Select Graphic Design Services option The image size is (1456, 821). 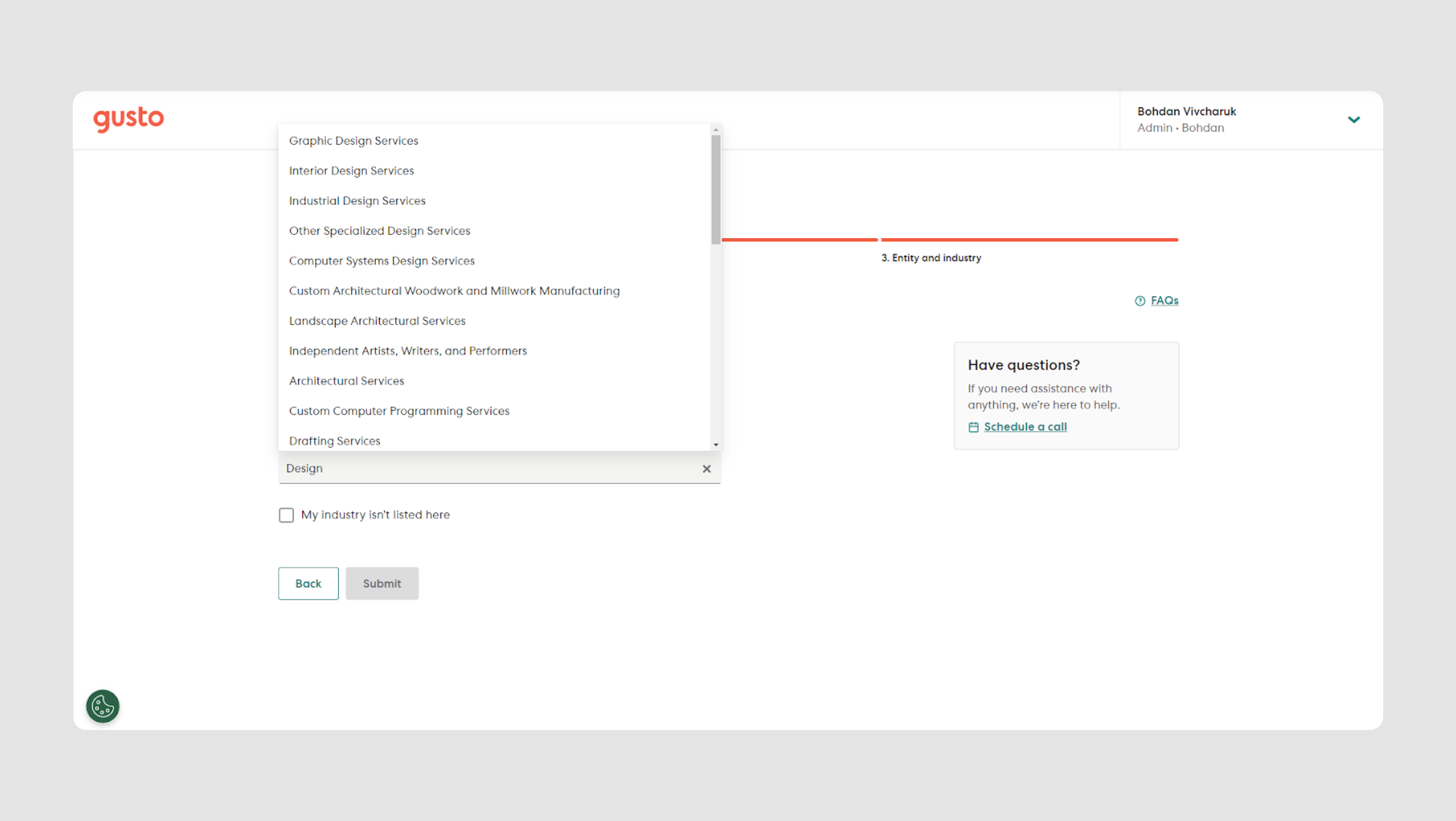pos(494,140)
